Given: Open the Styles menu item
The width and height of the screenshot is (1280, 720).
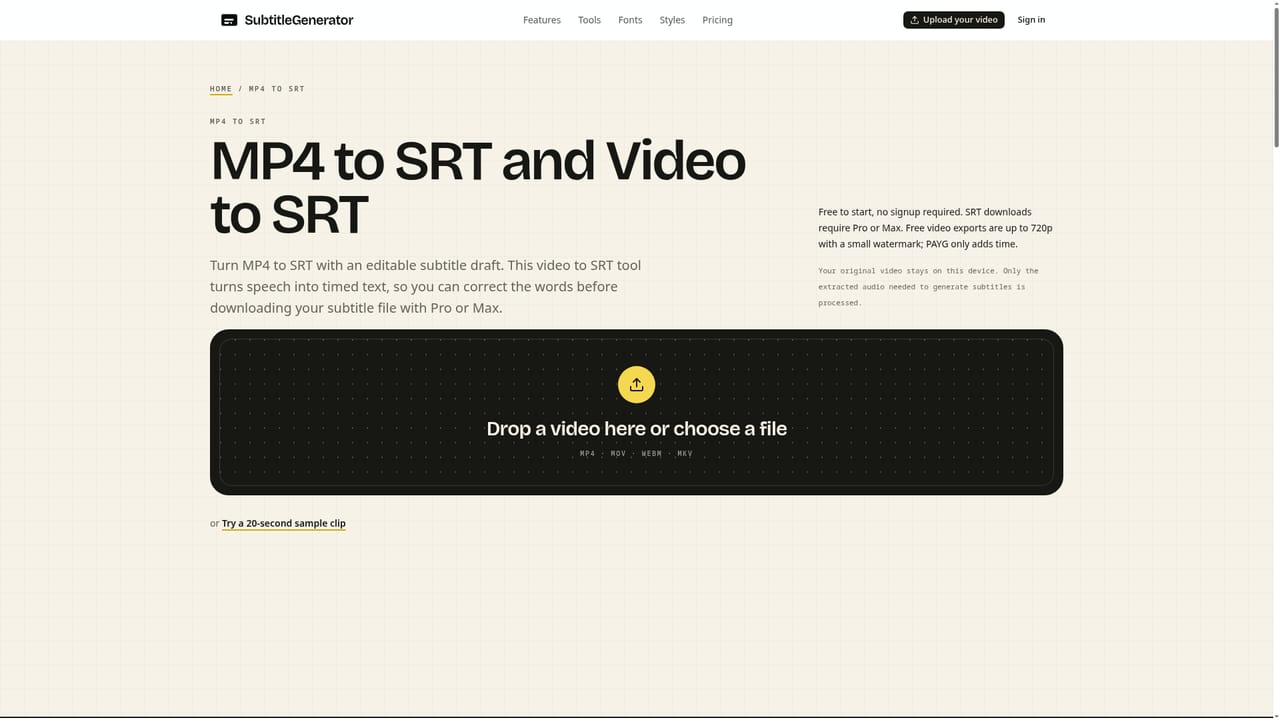Looking at the screenshot, I should pyautogui.click(x=672, y=20).
